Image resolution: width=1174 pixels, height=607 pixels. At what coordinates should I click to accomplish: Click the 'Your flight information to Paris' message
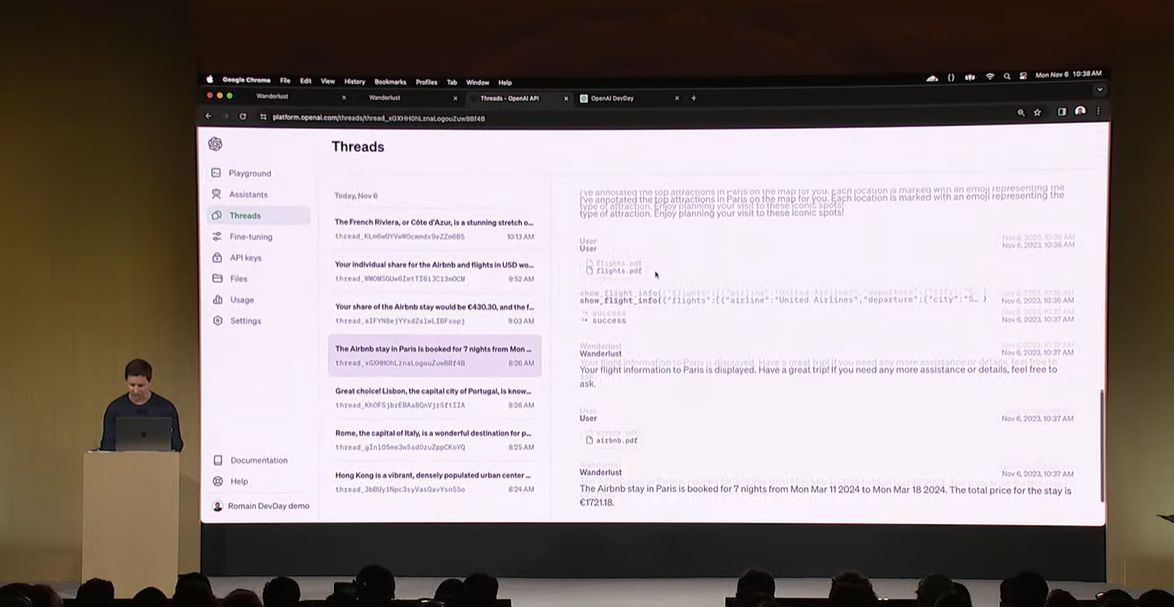point(818,376)
